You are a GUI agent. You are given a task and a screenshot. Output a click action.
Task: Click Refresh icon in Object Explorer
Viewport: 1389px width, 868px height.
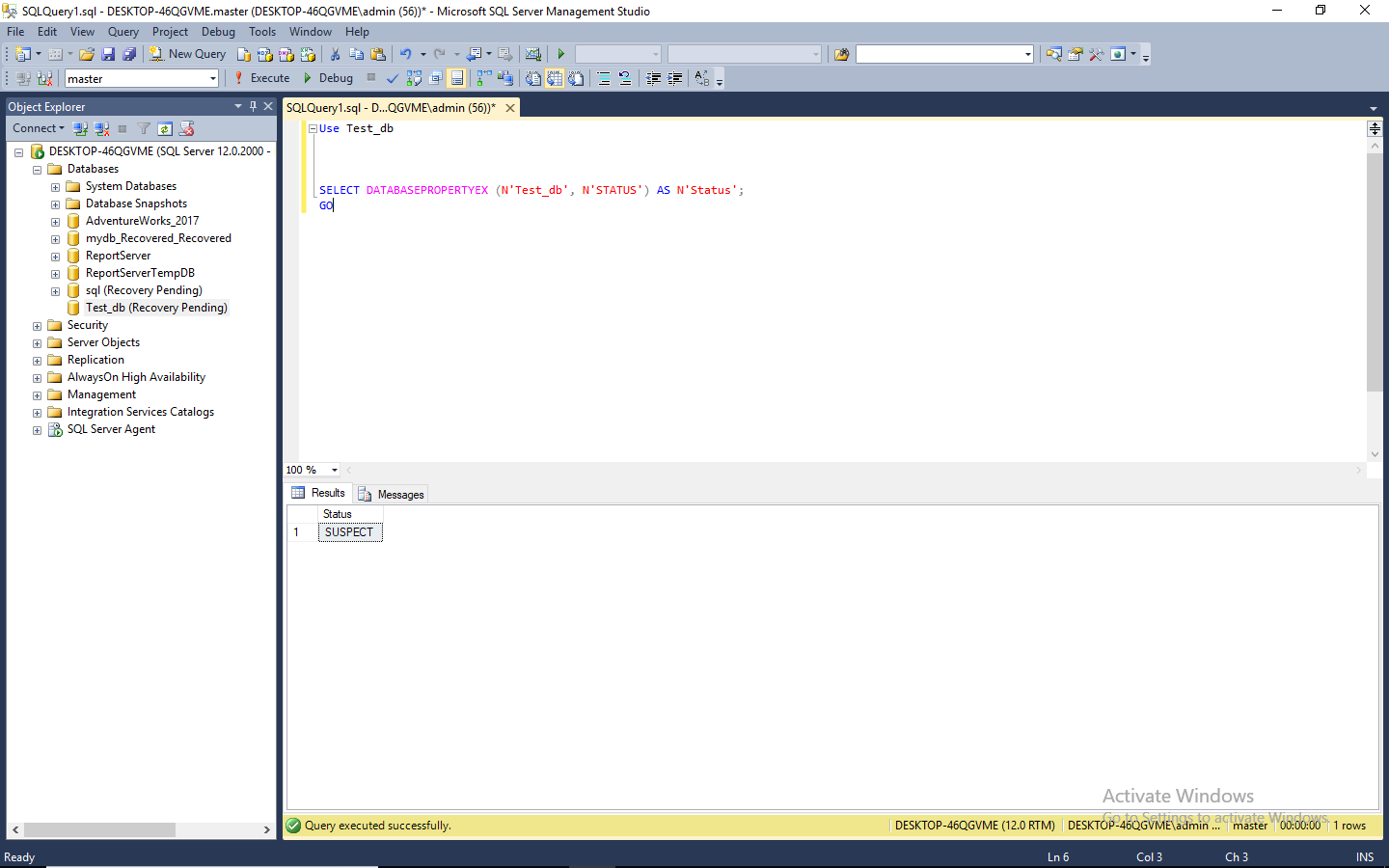165,128
